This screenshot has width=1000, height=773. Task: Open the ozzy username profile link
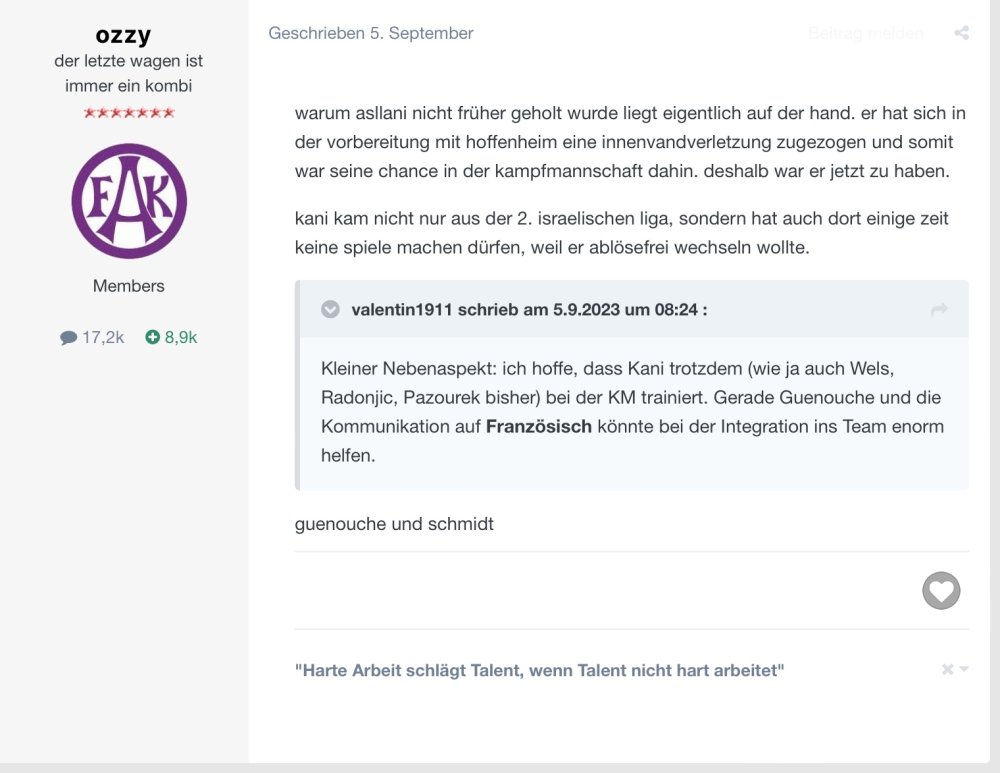coord(124,35)
